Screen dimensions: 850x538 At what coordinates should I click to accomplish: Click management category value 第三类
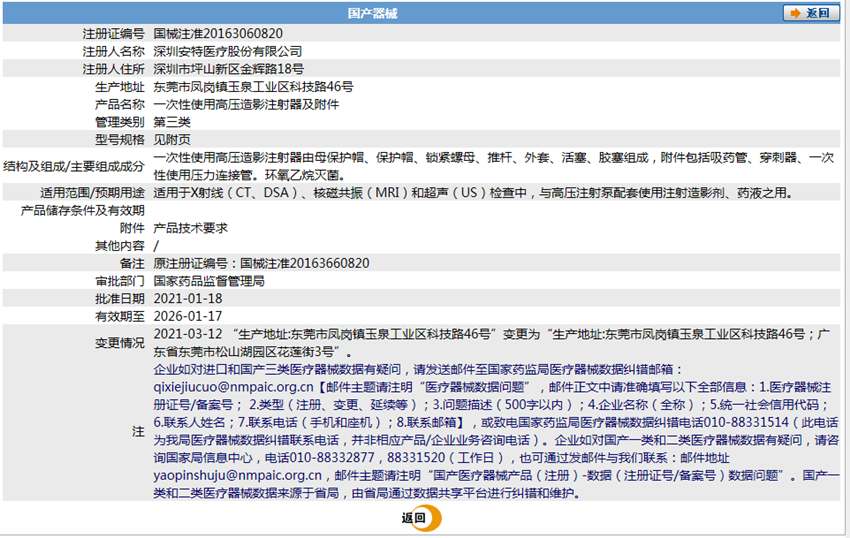pos(172,122)
